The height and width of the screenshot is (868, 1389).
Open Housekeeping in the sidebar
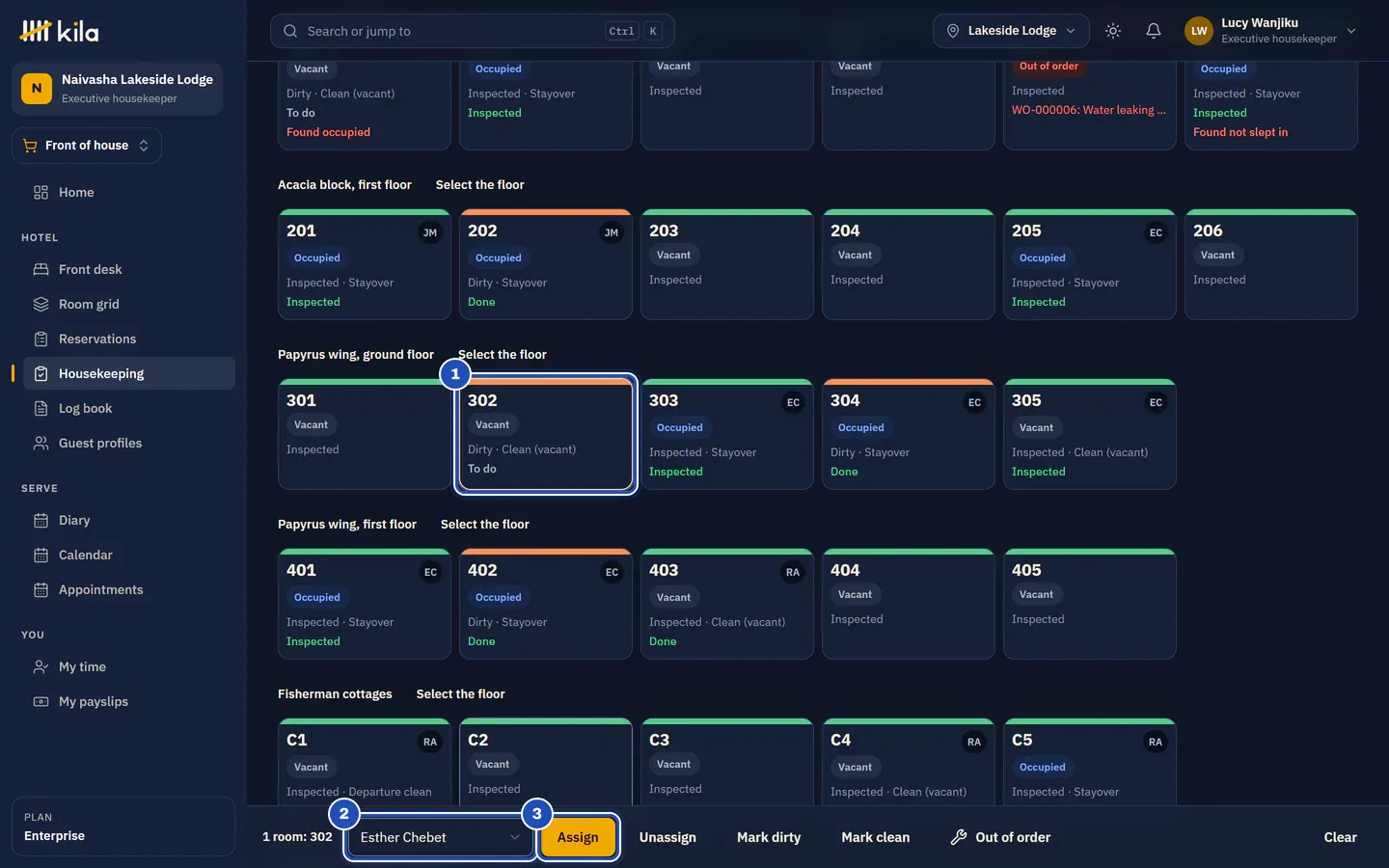click(x=128, y=373)
